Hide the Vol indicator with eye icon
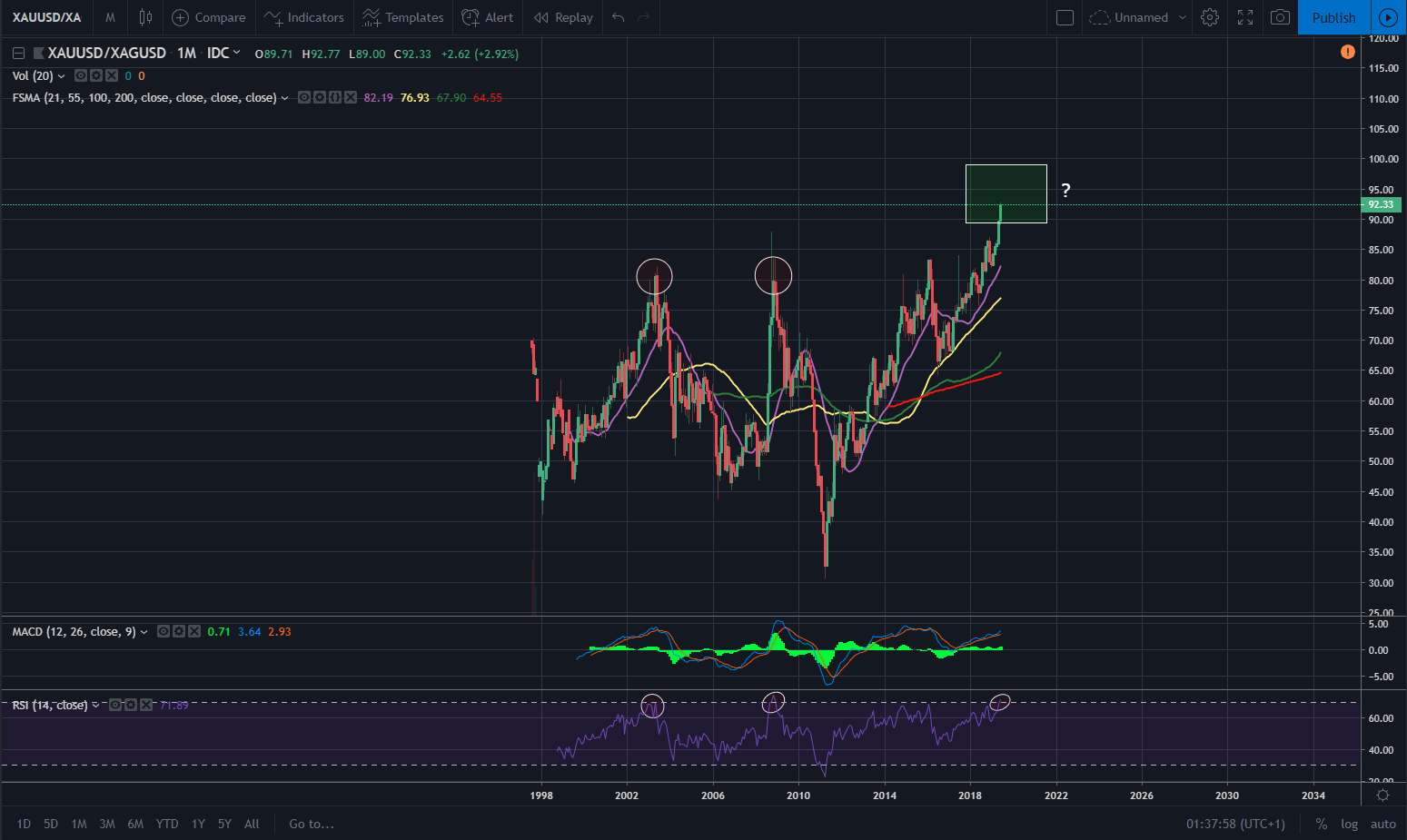This screenshot has height=840, width=1407. (x=80, y=75)
